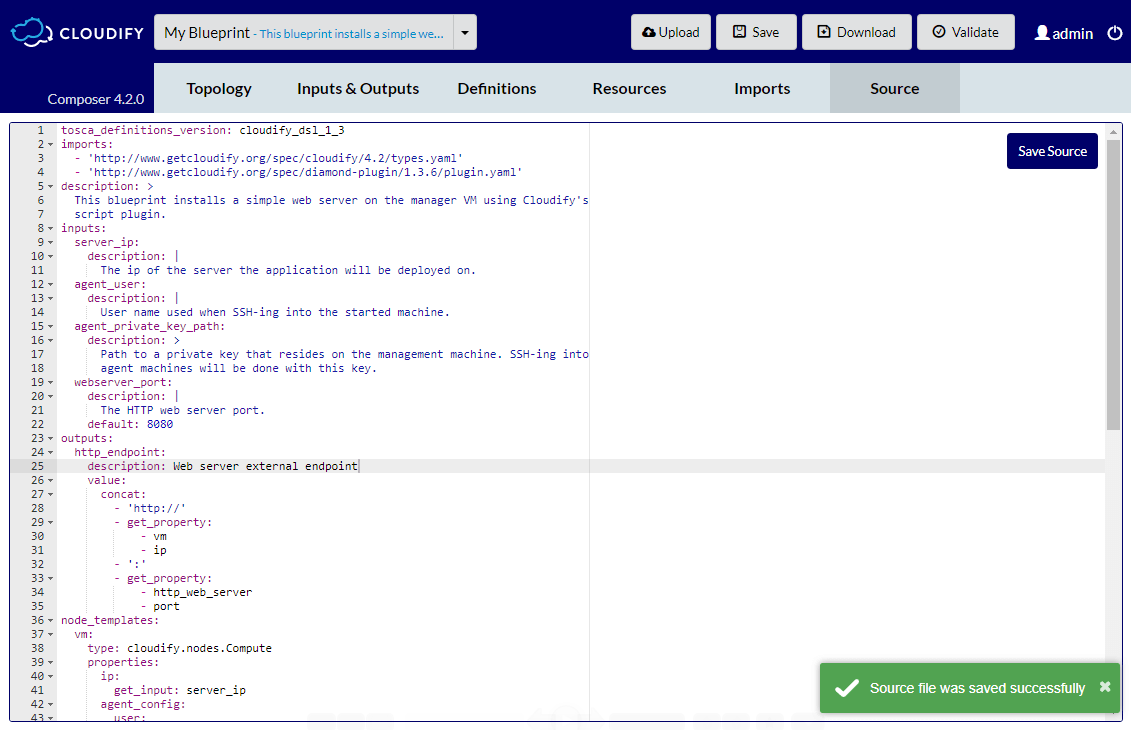Click the Save button in the header
Viewport: 1131px width, 730px height.
[756, 32]
